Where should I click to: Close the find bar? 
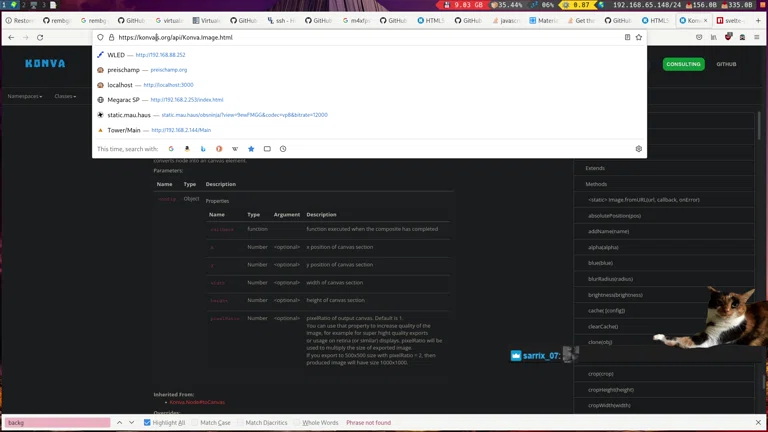[x=758, y=422]
